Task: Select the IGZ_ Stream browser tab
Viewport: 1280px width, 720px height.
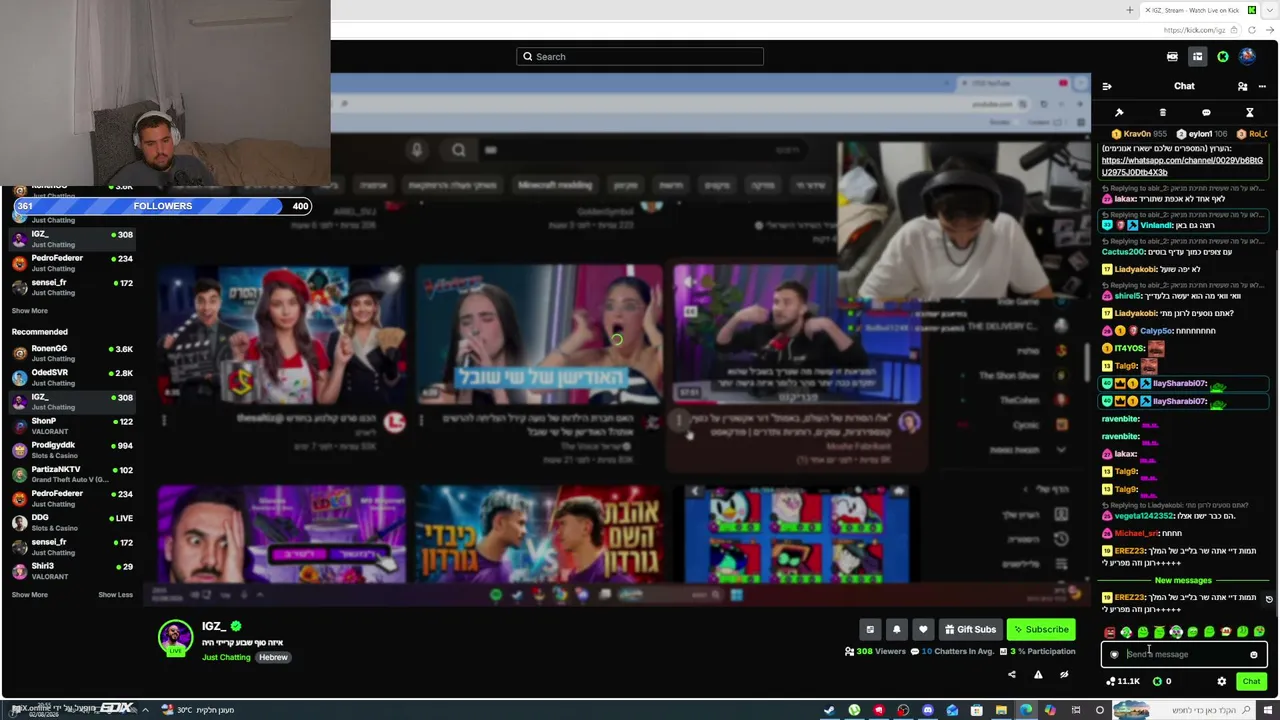Action: [x=1200, y=10]
